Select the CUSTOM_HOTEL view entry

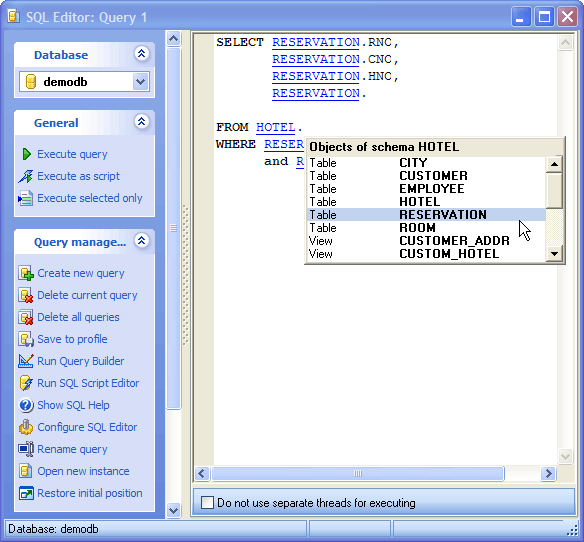click(x=425, y=254)
